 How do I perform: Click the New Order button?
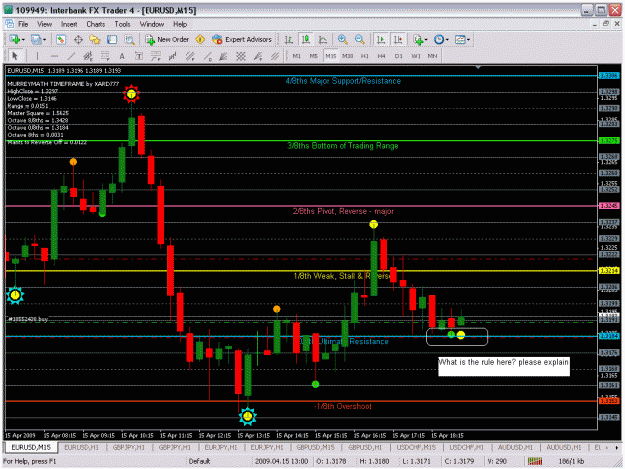(x=167, y=39)
